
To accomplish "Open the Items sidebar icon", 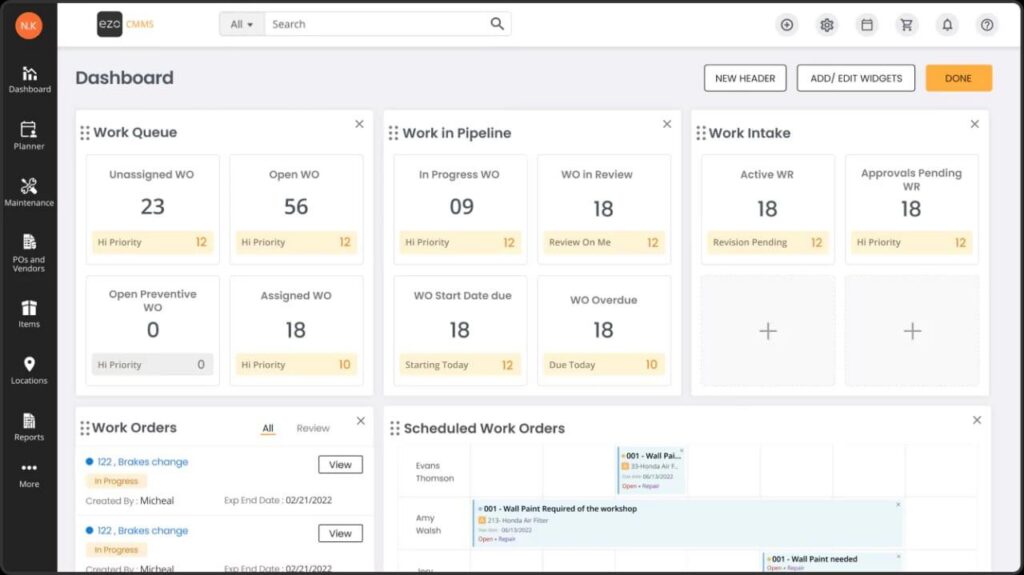I will (29, 313).
